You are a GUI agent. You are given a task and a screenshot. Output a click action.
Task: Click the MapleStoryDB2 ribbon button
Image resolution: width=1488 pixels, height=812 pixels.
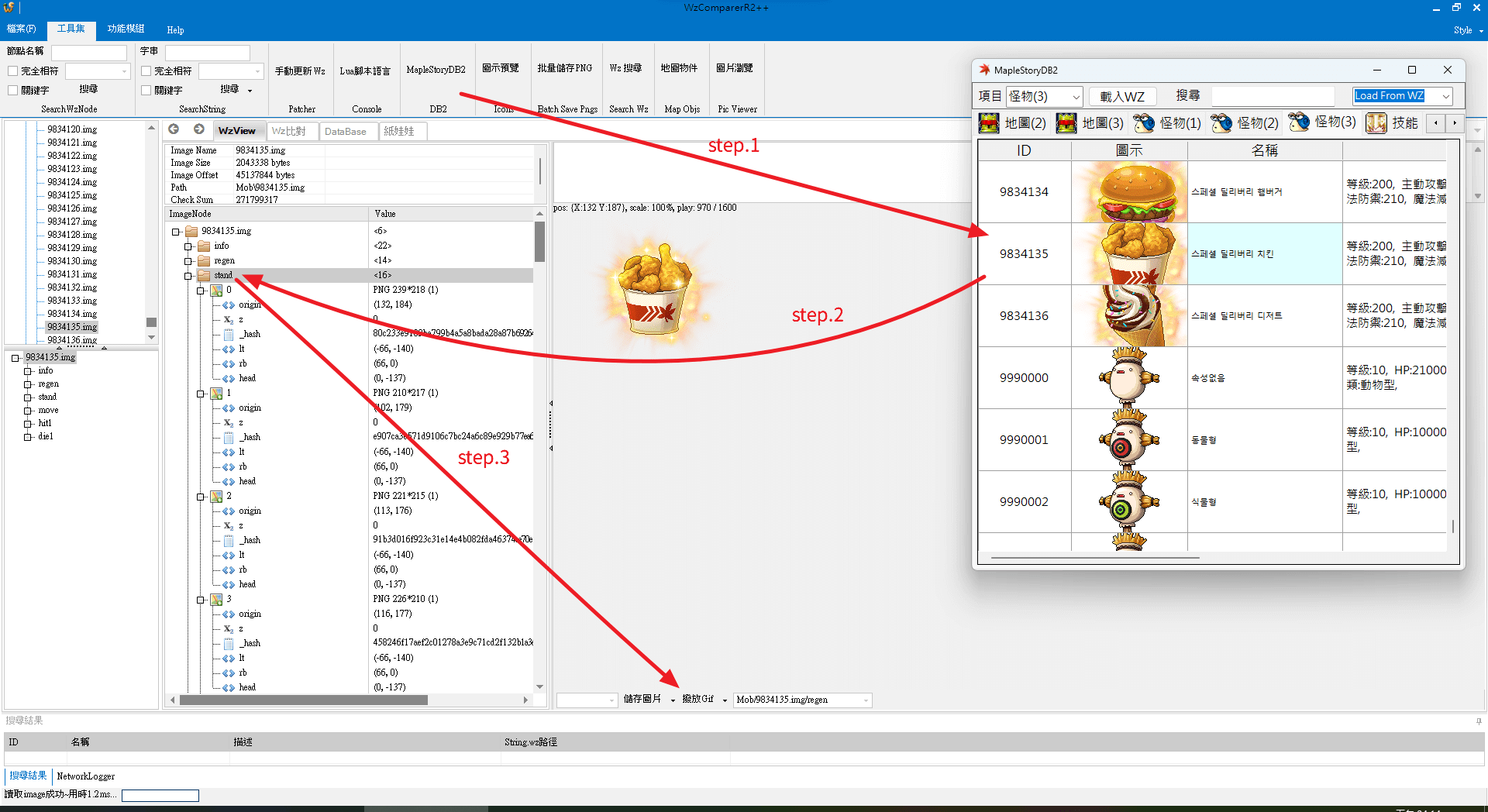pos(436,70)
